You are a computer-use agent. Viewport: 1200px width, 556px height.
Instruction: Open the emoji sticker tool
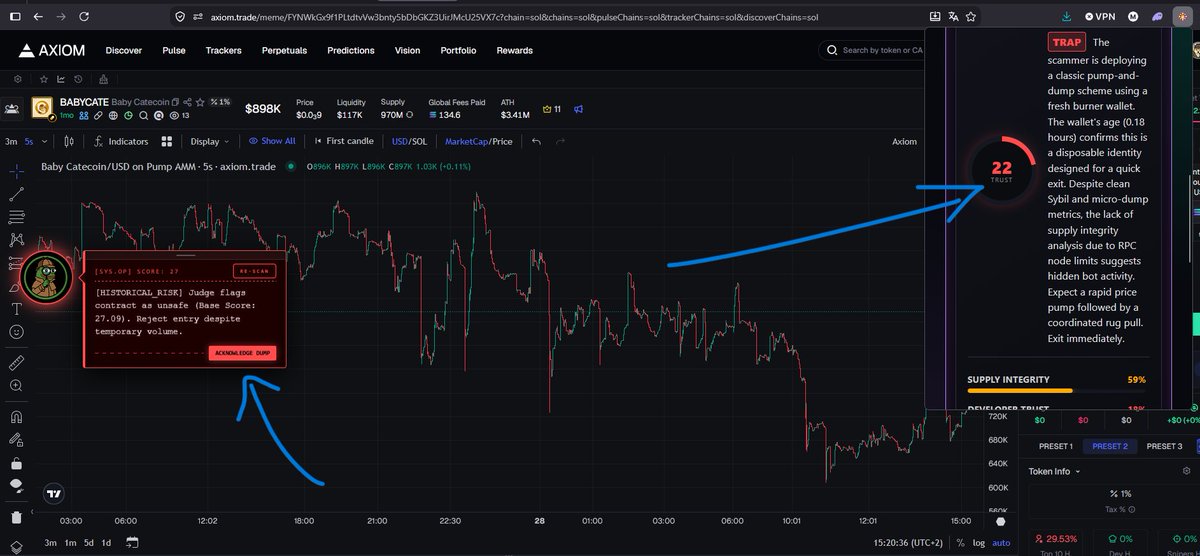click(x=16, y=331)
